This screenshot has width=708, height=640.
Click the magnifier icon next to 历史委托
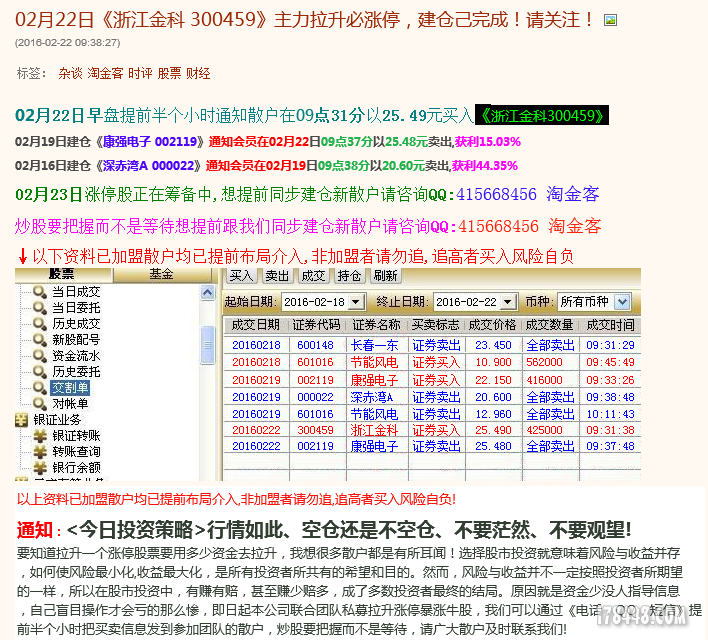click(40, 372)
